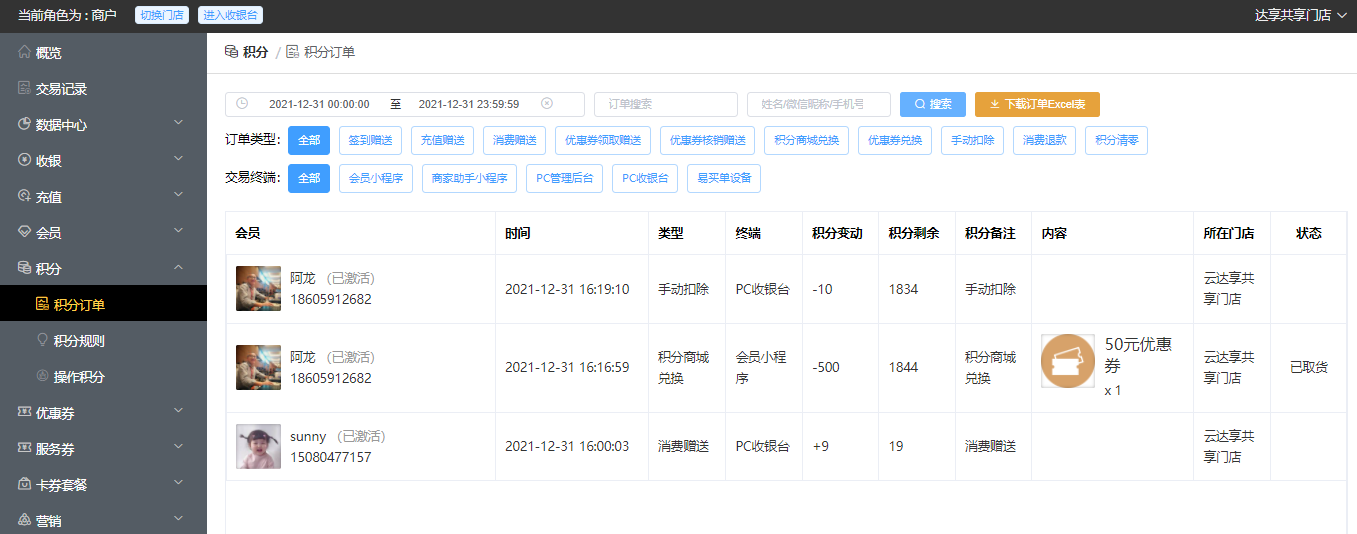Select 全部 under 交易终端
The height and width of the screenshot is (534, 1357).
(309, 178)
